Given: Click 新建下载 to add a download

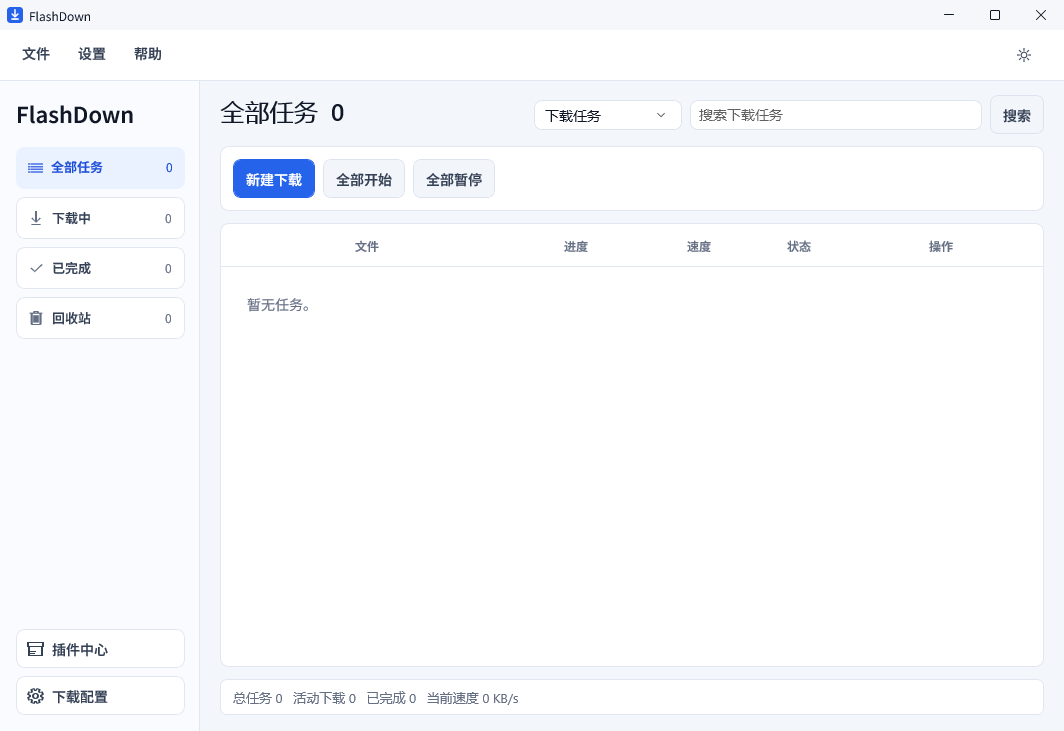Looking at the screenshot, I should coord(273,179).
